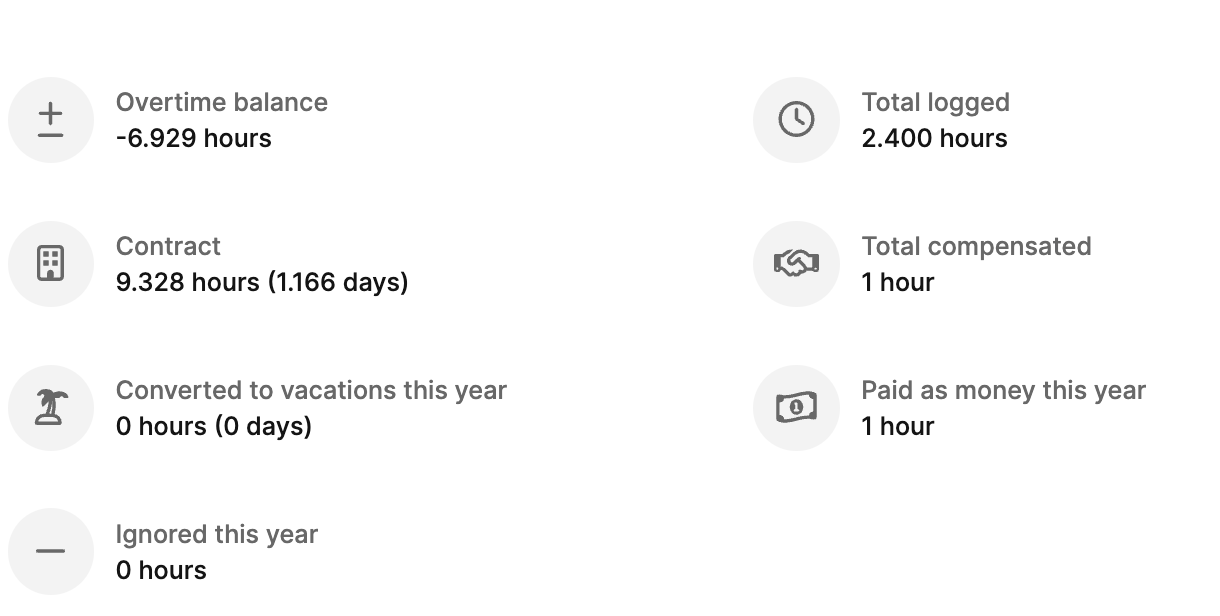Click Paid as money this year label
The image size is (1220, 616).
pyautogui.click(x=1003, y=391)
